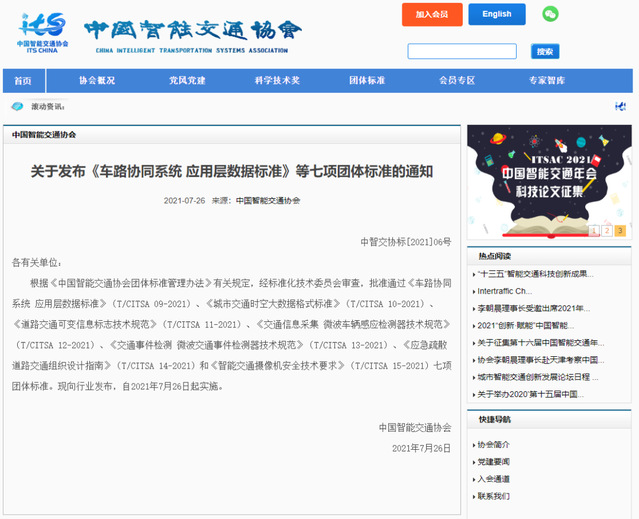Viewport: 639px width, 519px height.
Task: Open the 协会简介 quick navigation link
Action: tap(493, 444)
